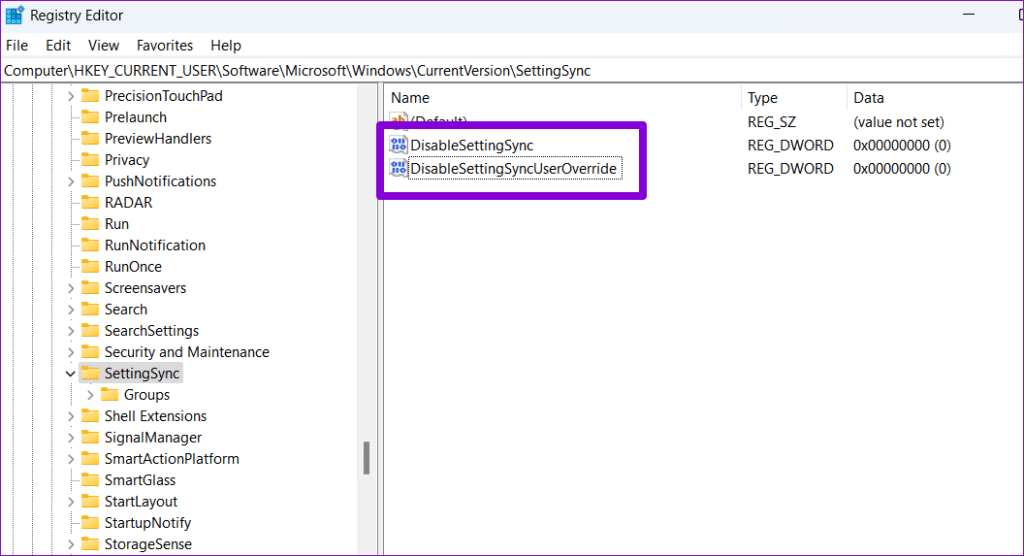Screen dimensions: 1024x556
Task: Click the Screensavers folder icon
Action: [x=90, y=288]
